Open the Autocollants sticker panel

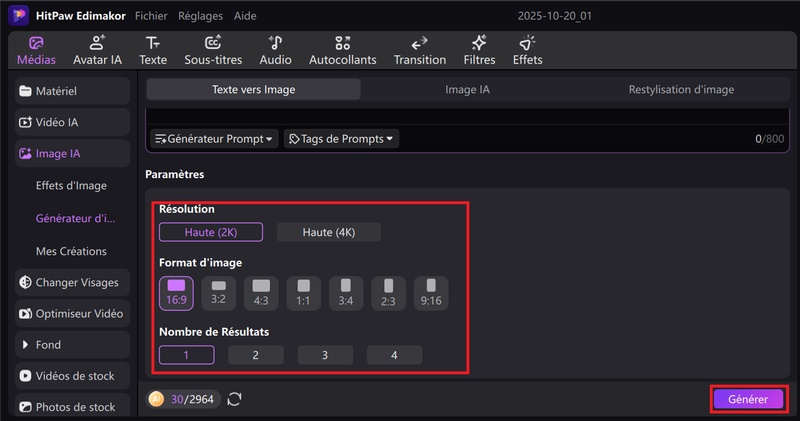click(x=342, y=50)
